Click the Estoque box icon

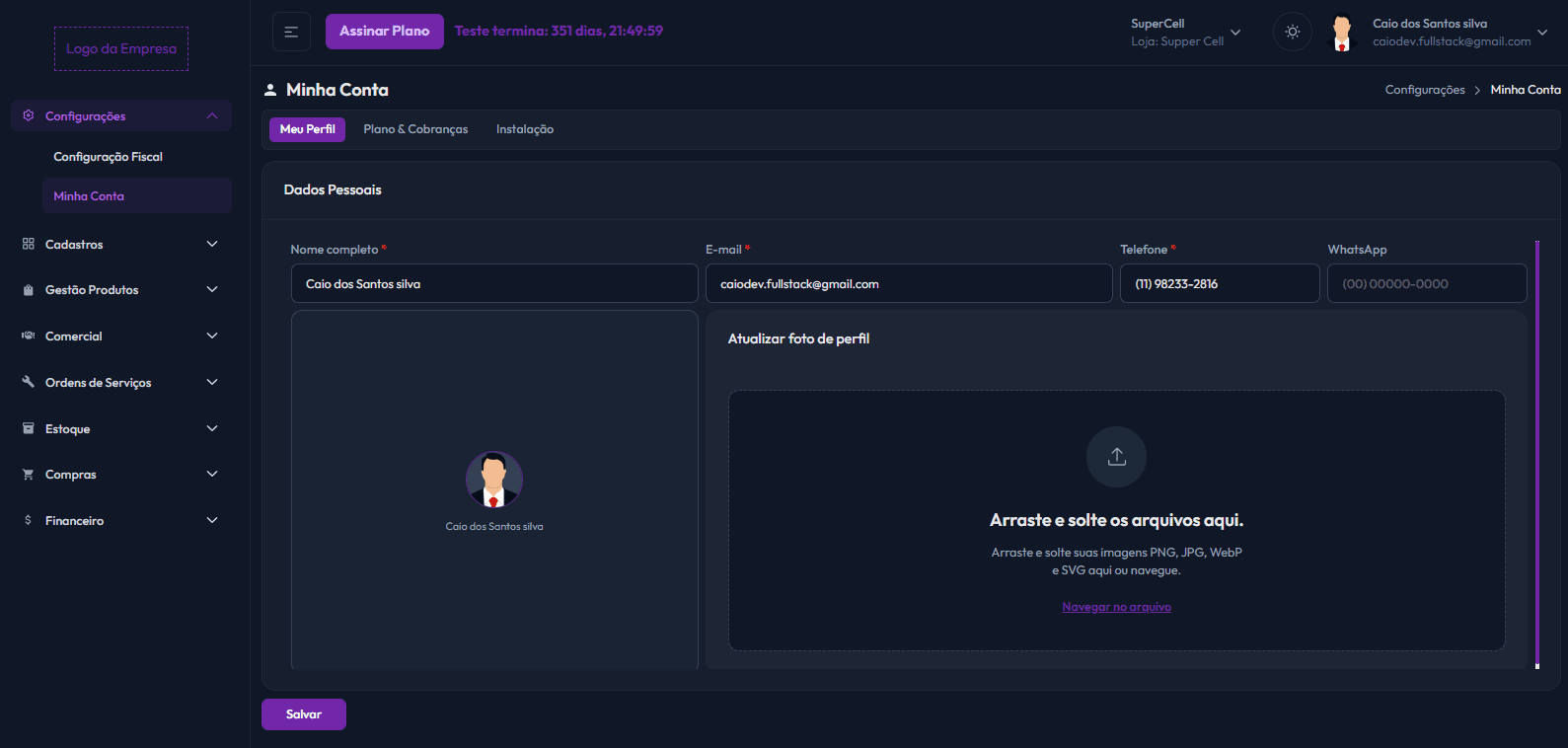[28, 428]
